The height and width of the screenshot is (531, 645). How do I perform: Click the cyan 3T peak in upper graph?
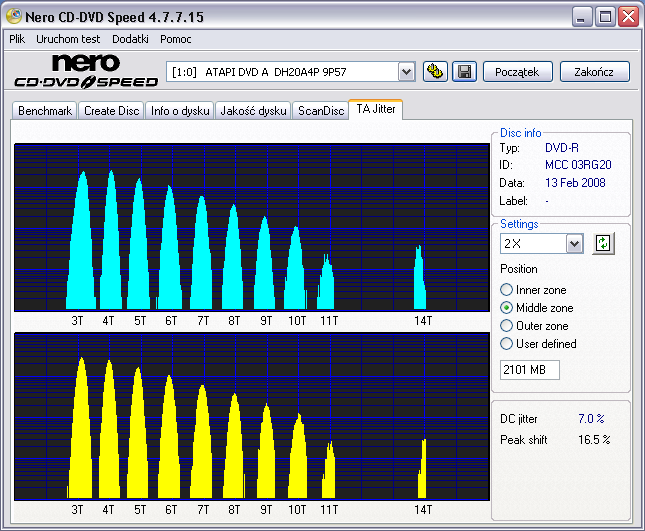tap(82, 247)
